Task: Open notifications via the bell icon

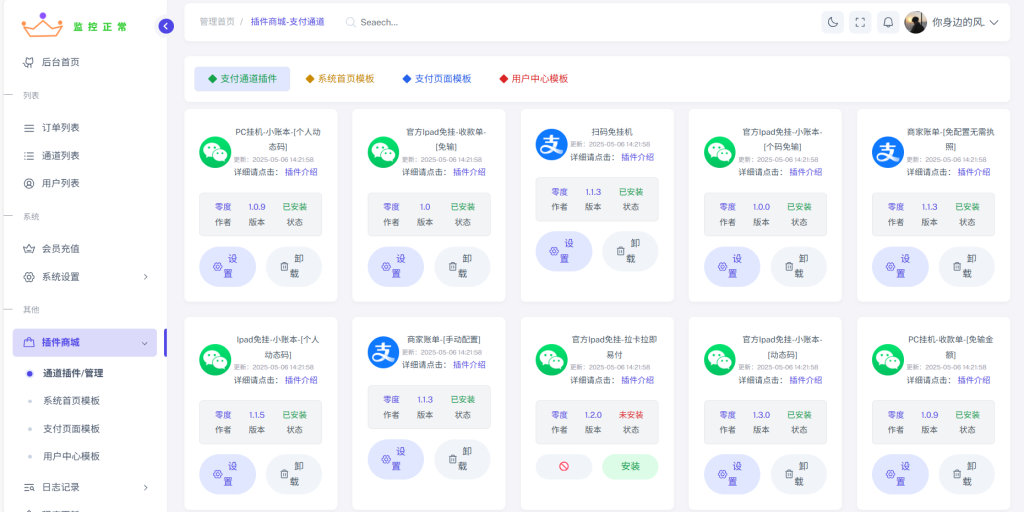Action: pos(888,22)
